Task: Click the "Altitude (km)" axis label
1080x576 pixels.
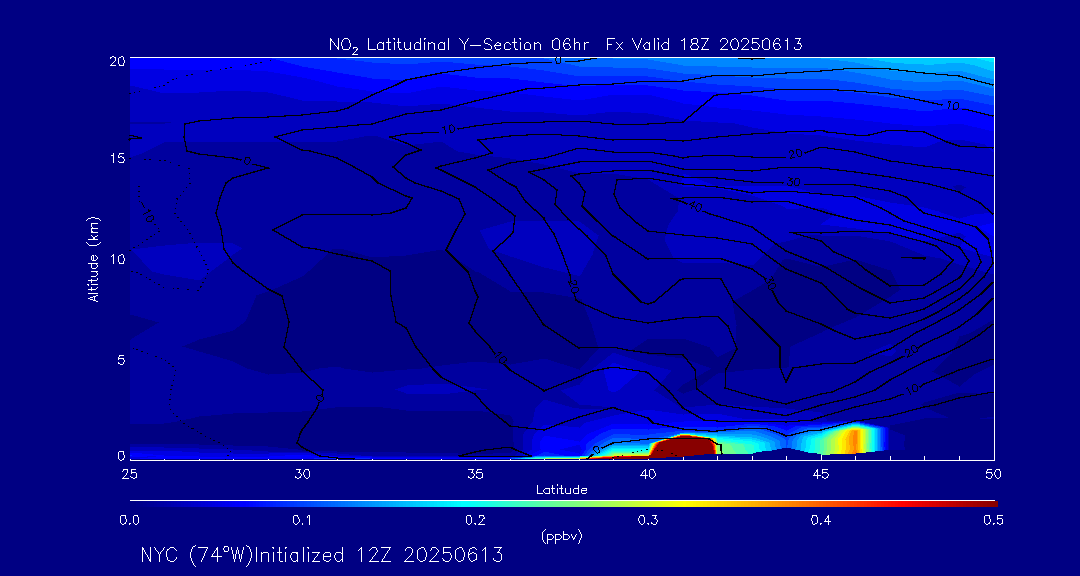Action: [94, 259]
